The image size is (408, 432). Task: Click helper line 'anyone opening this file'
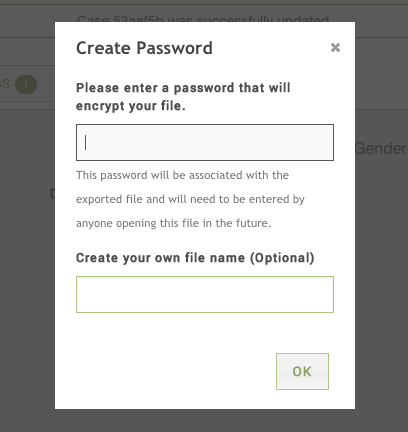(x=173, y=223)
